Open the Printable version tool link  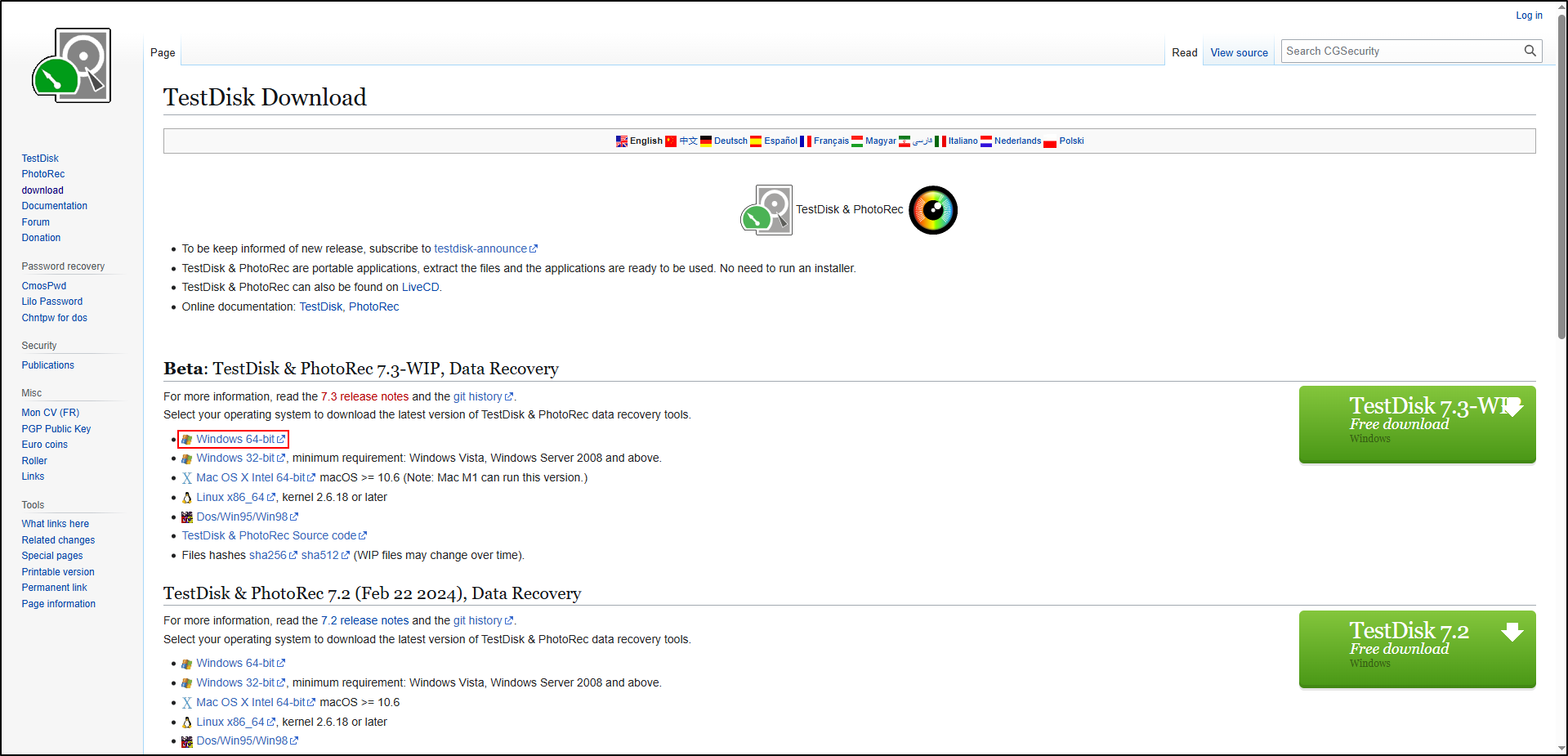tap(58, 572)
